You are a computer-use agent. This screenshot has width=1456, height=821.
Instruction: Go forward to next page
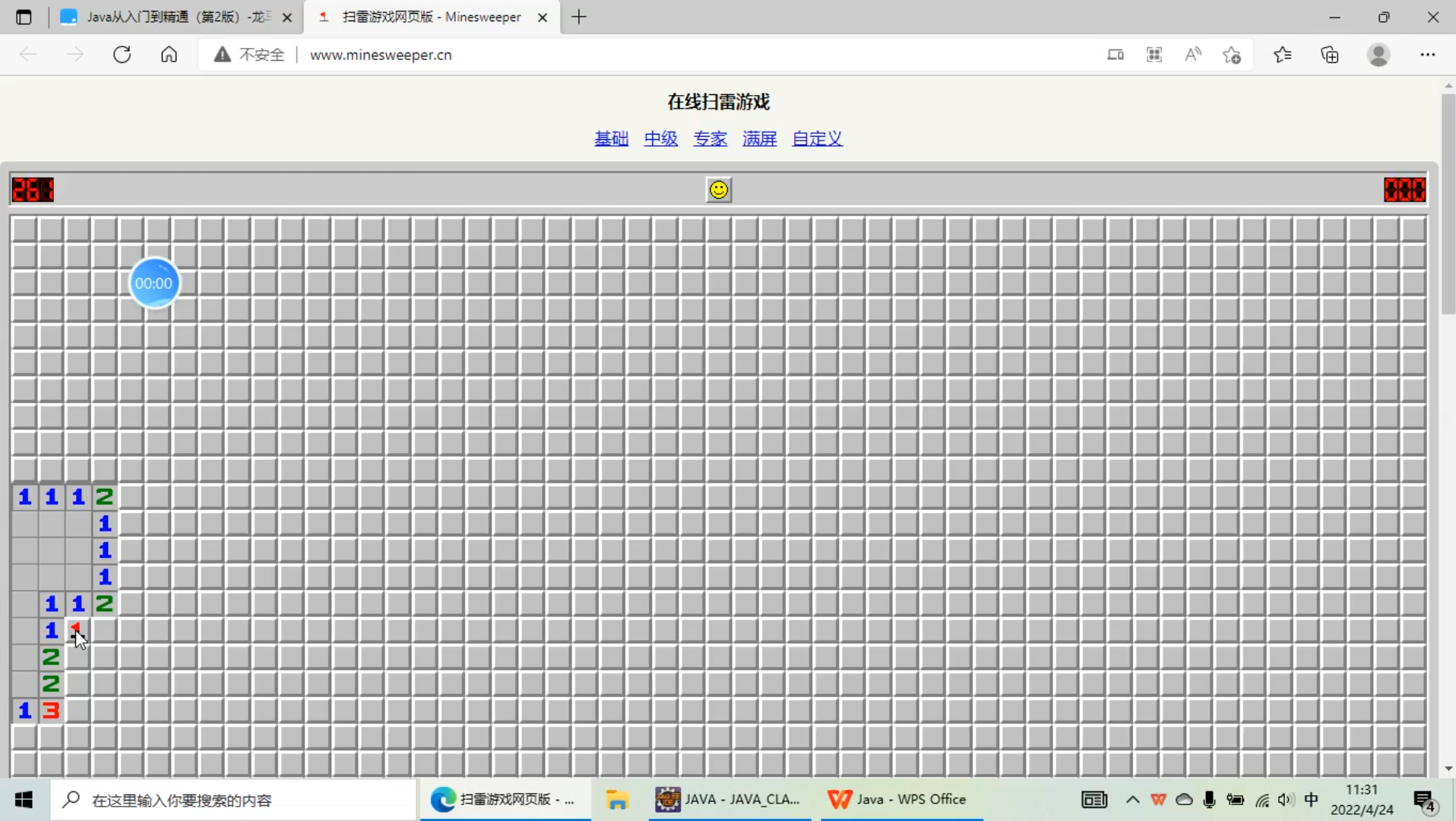(74, 55)
